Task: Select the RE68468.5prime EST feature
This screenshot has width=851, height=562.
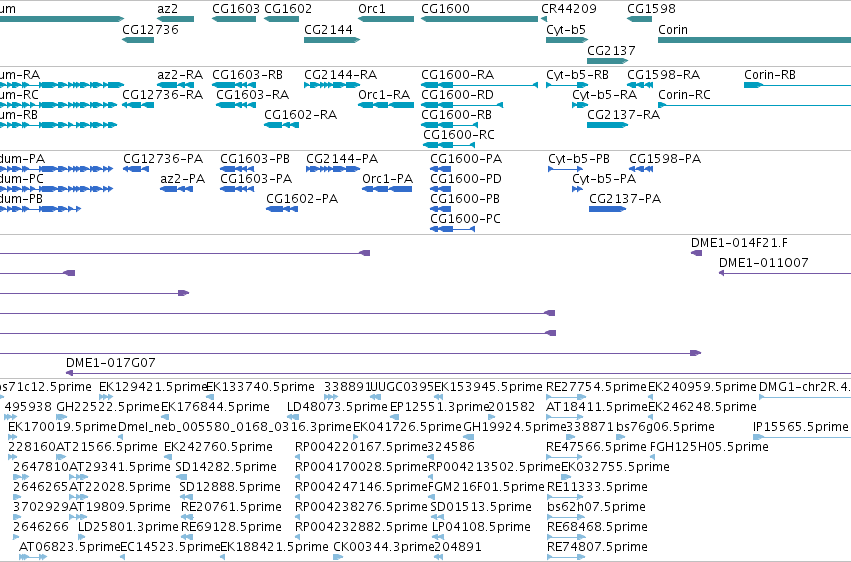Action: coord(565,537)
